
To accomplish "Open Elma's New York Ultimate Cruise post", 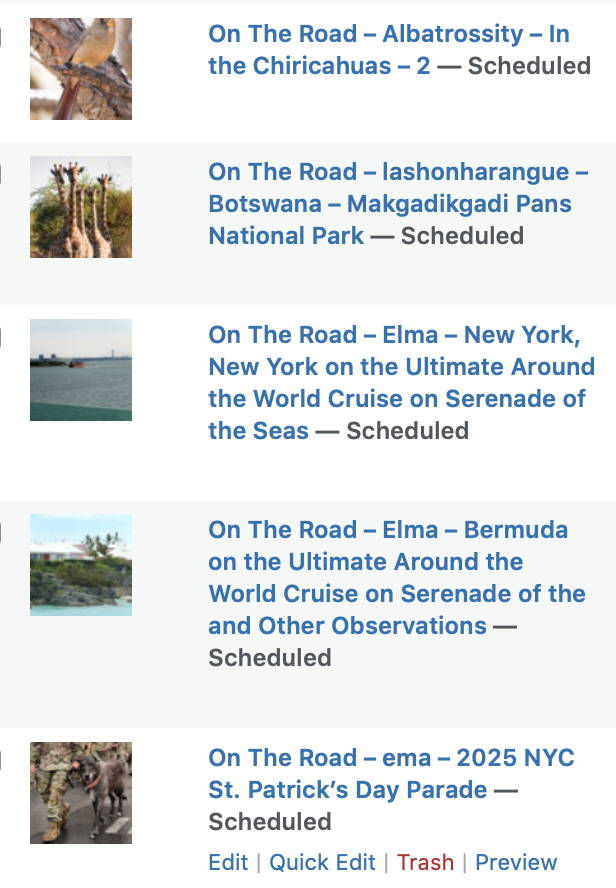I will [401, 382].
